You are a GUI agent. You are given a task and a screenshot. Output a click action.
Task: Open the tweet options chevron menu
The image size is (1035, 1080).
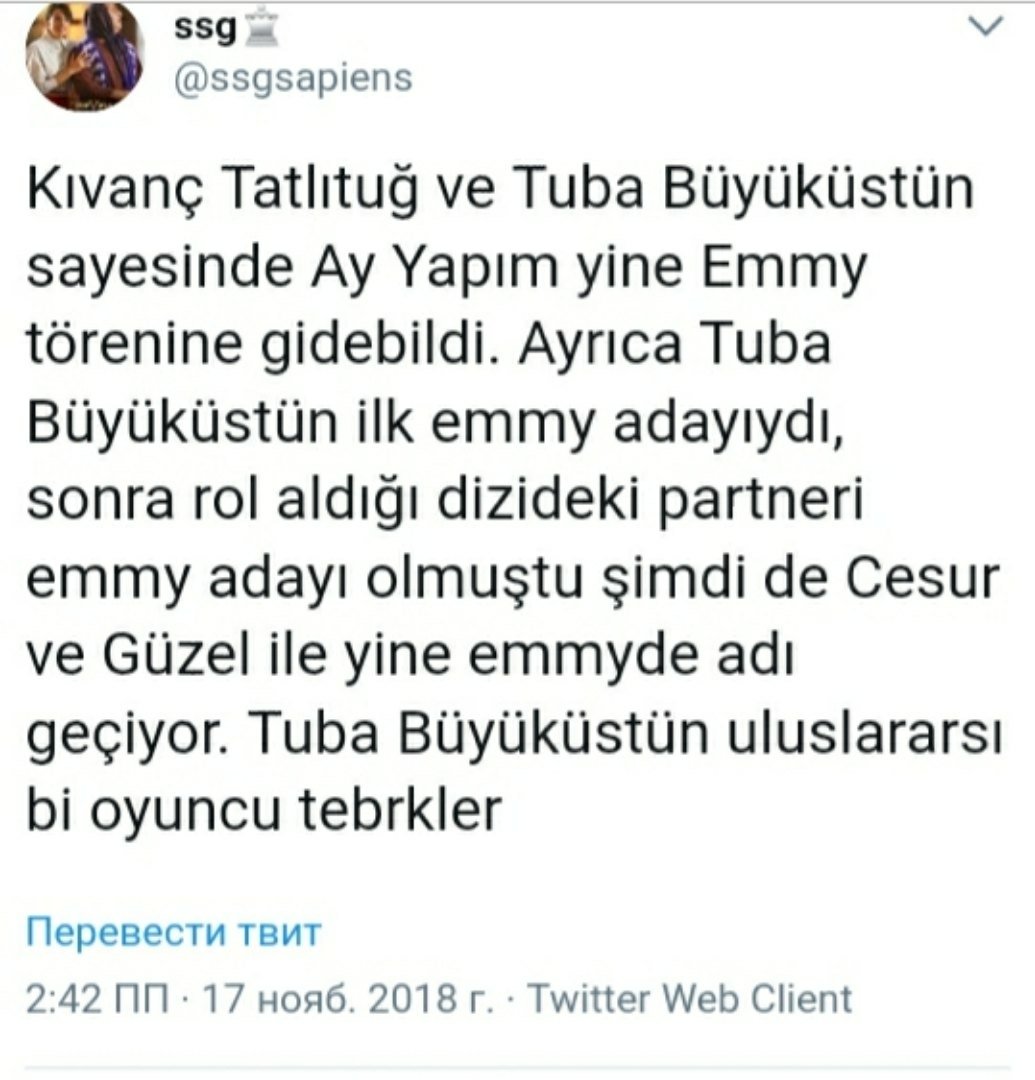(985, 26)
